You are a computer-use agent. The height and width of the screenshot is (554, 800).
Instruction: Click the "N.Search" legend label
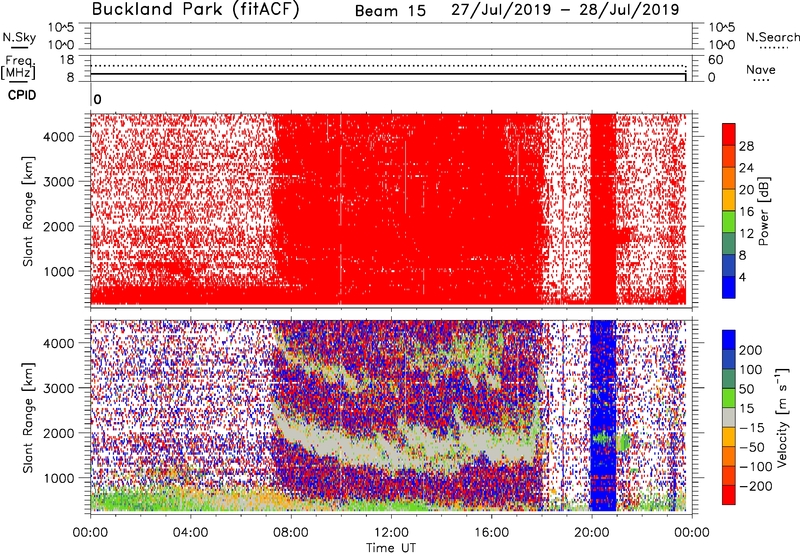pos(772,37)
